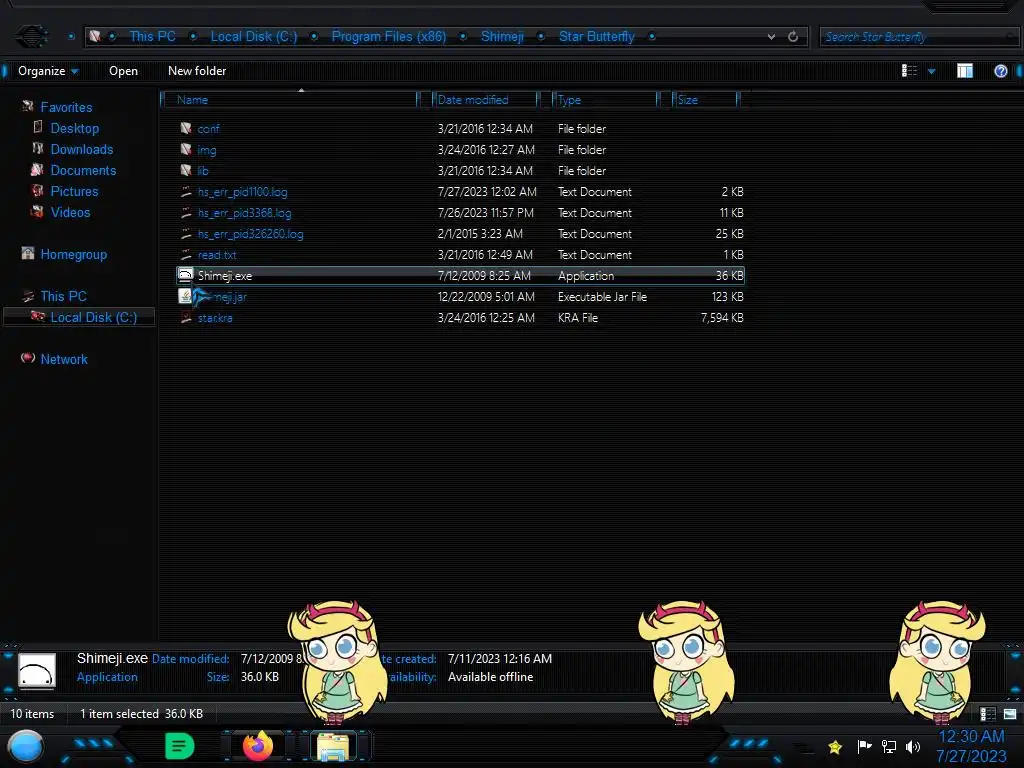Go to This PC in breadcrumb
1024x768 pixels.
[152, 37]
